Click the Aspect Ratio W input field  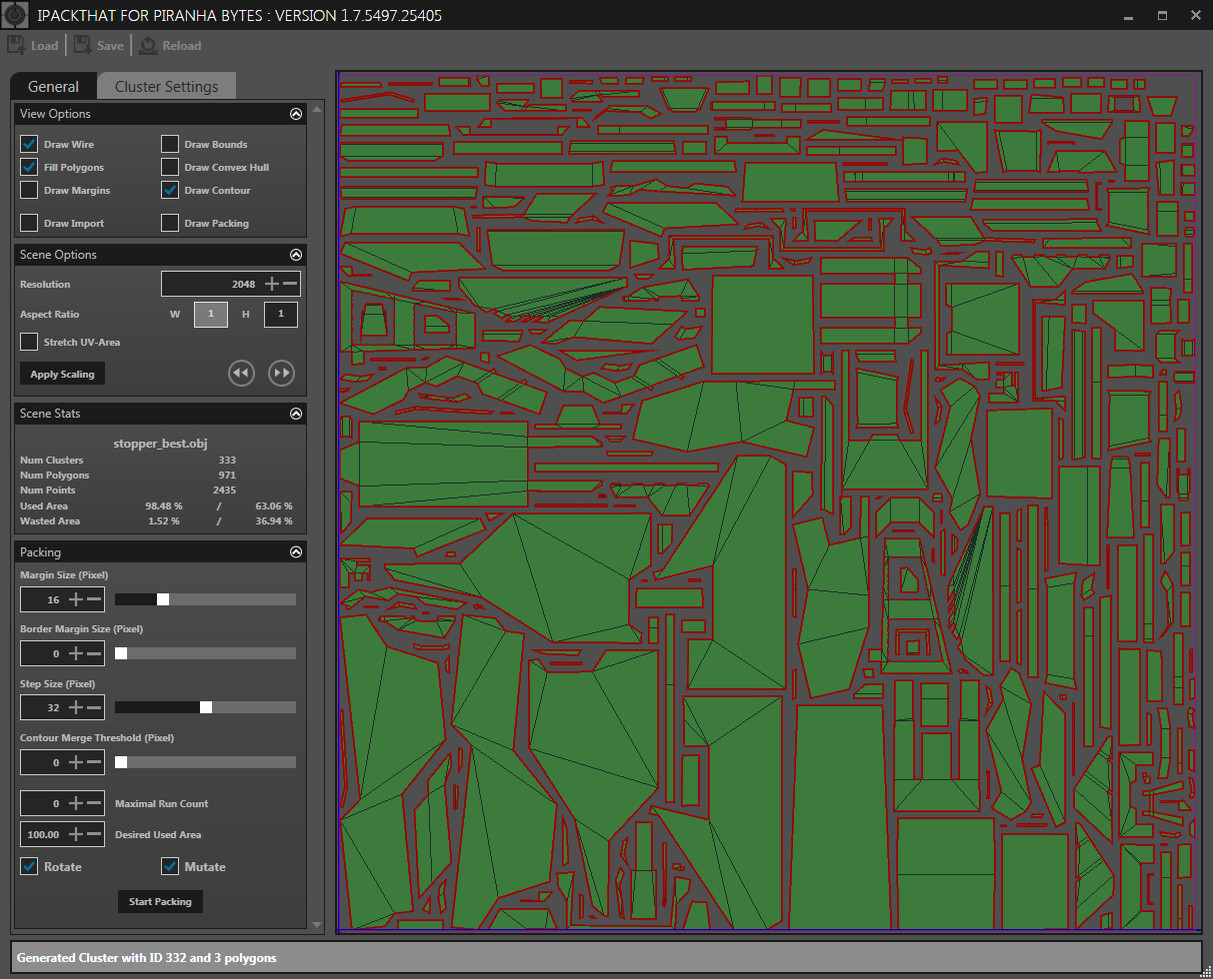coord(210,314)
